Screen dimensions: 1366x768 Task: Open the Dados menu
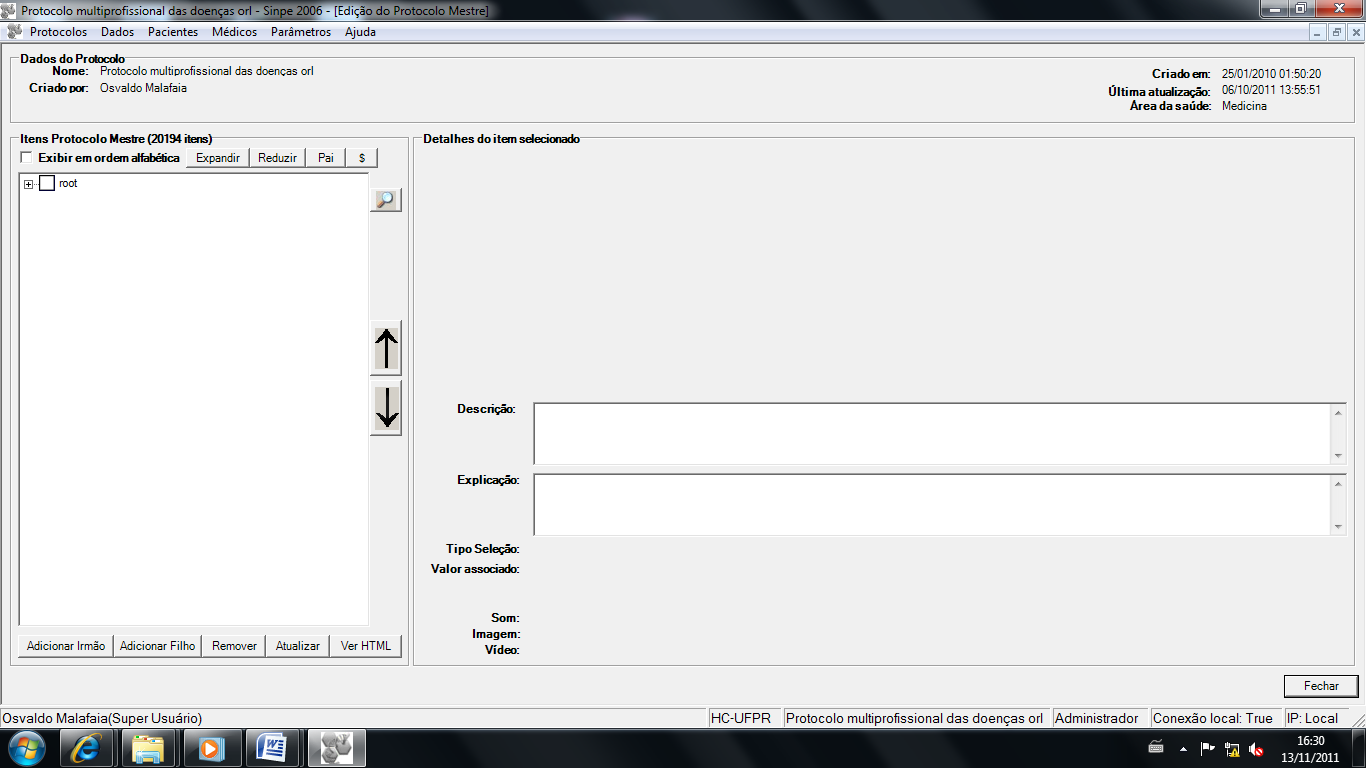coord(117,32)
